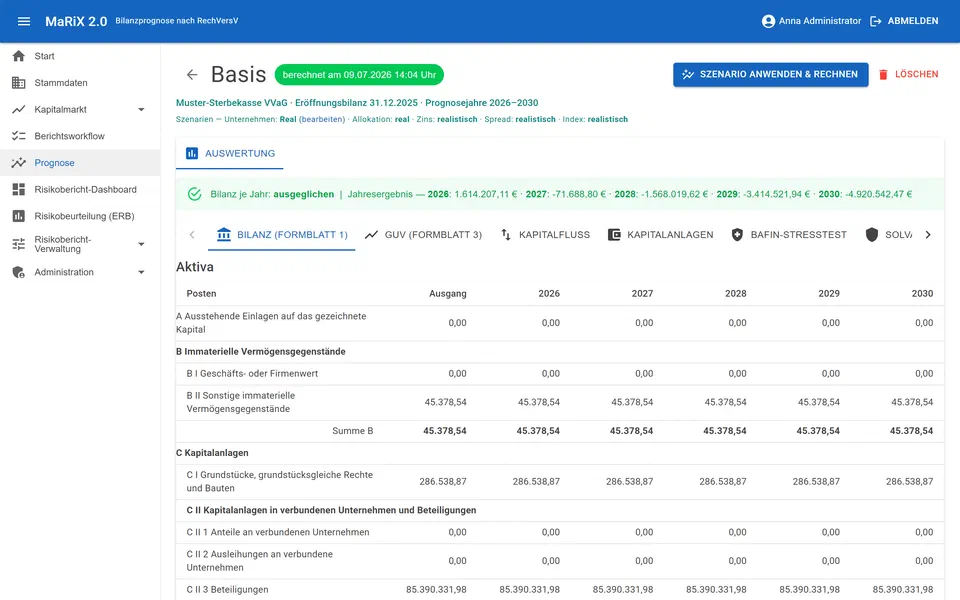Click the Abmelden button

904,21
